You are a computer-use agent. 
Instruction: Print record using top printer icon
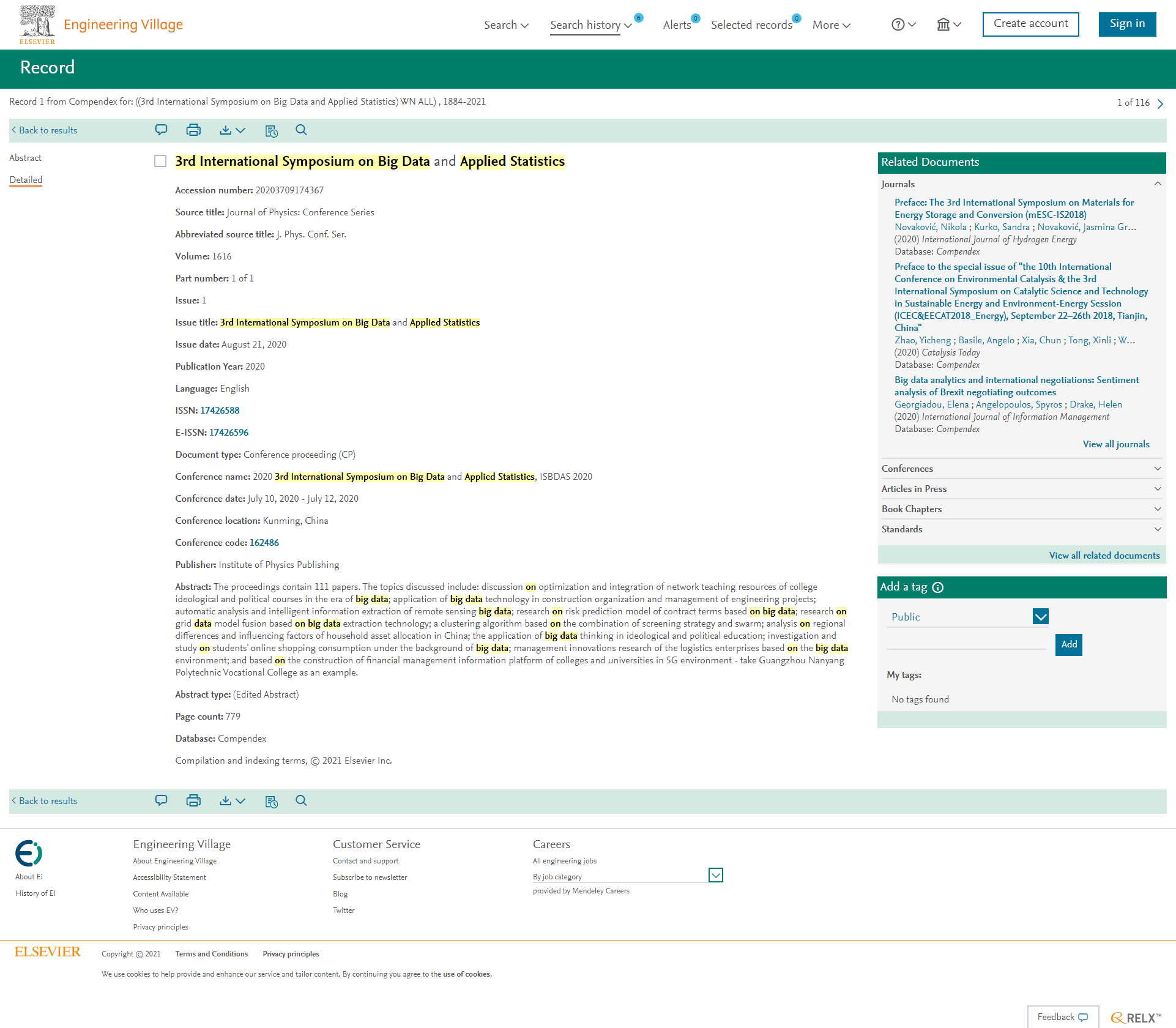[x=193, y=130]
